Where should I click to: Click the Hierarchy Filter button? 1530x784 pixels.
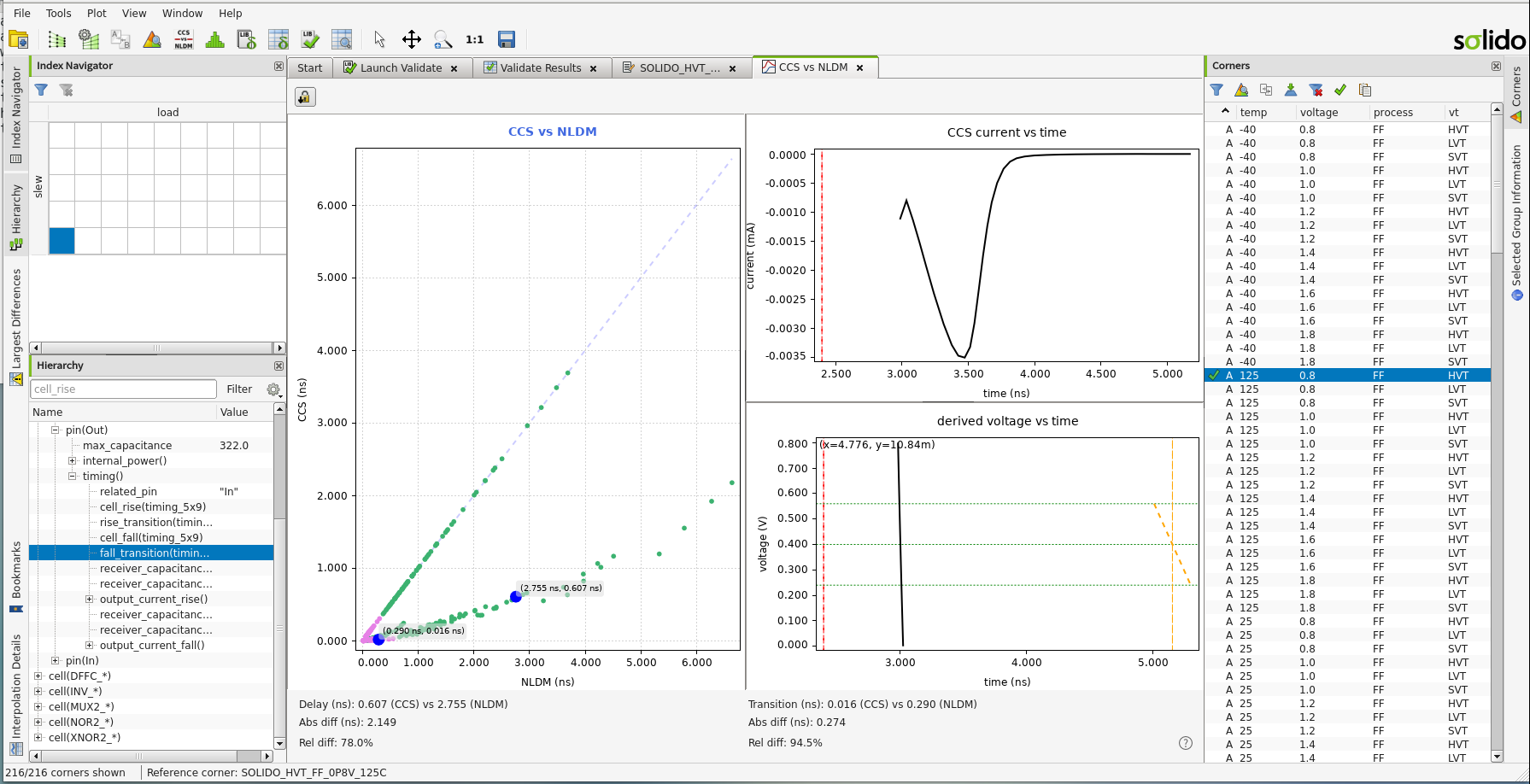(239, 389)
